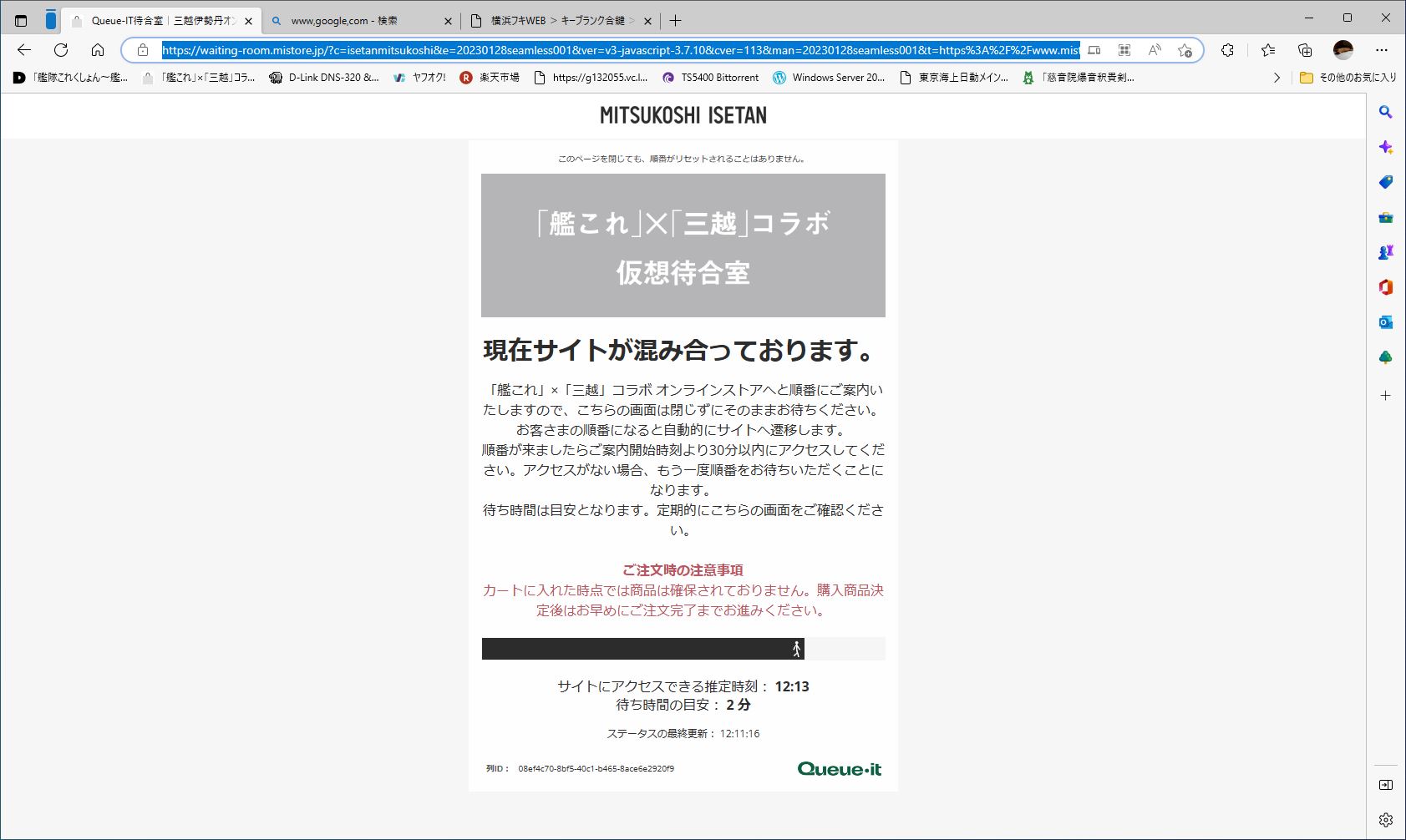
Task: Open Windows Server 20 bookmark
Action: [829, 78]
